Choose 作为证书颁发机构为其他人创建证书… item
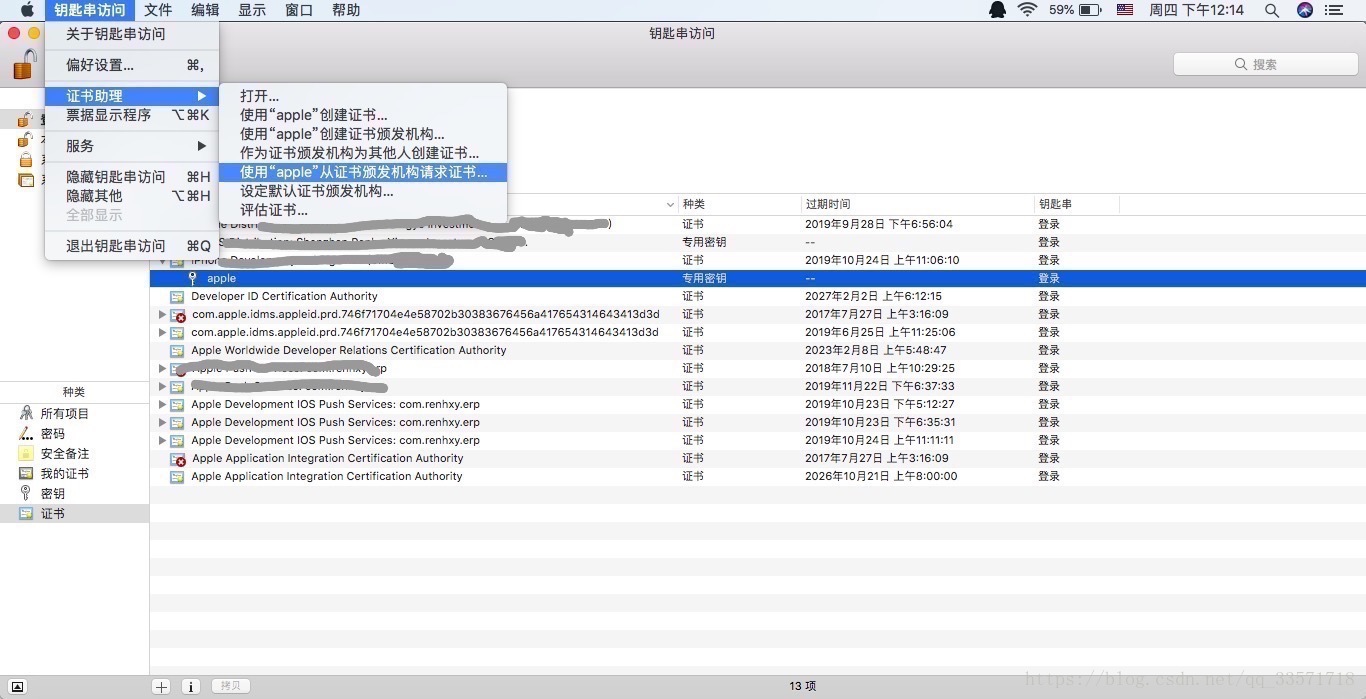1366x699 pixels. pos(363,153)
